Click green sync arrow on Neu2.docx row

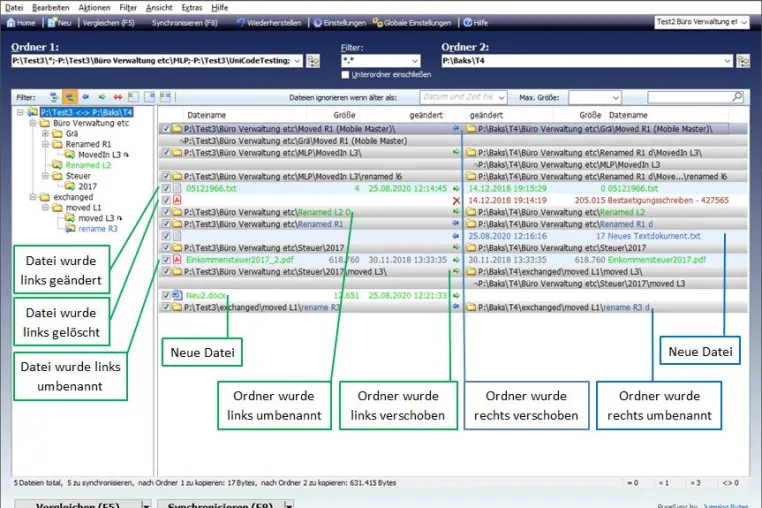tap(456, 296)
